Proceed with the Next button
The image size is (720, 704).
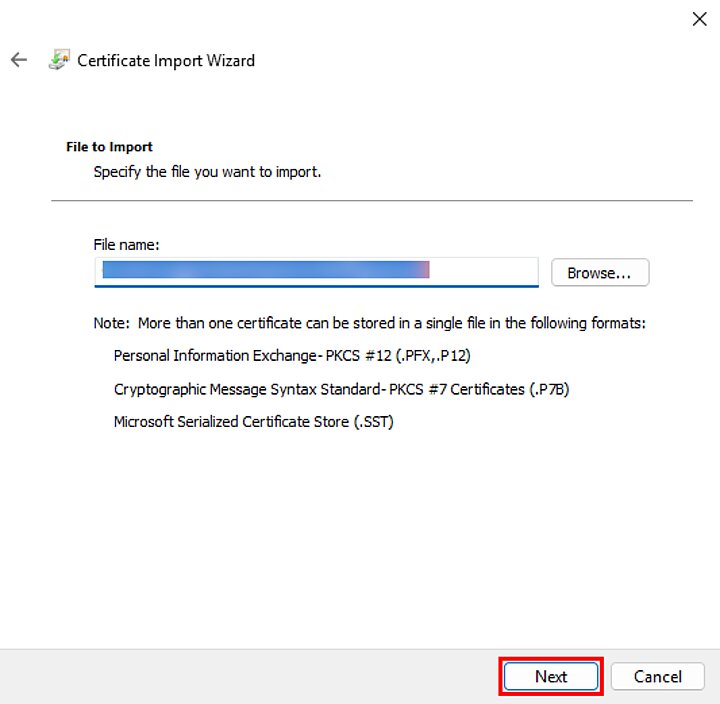pos(551,676)
